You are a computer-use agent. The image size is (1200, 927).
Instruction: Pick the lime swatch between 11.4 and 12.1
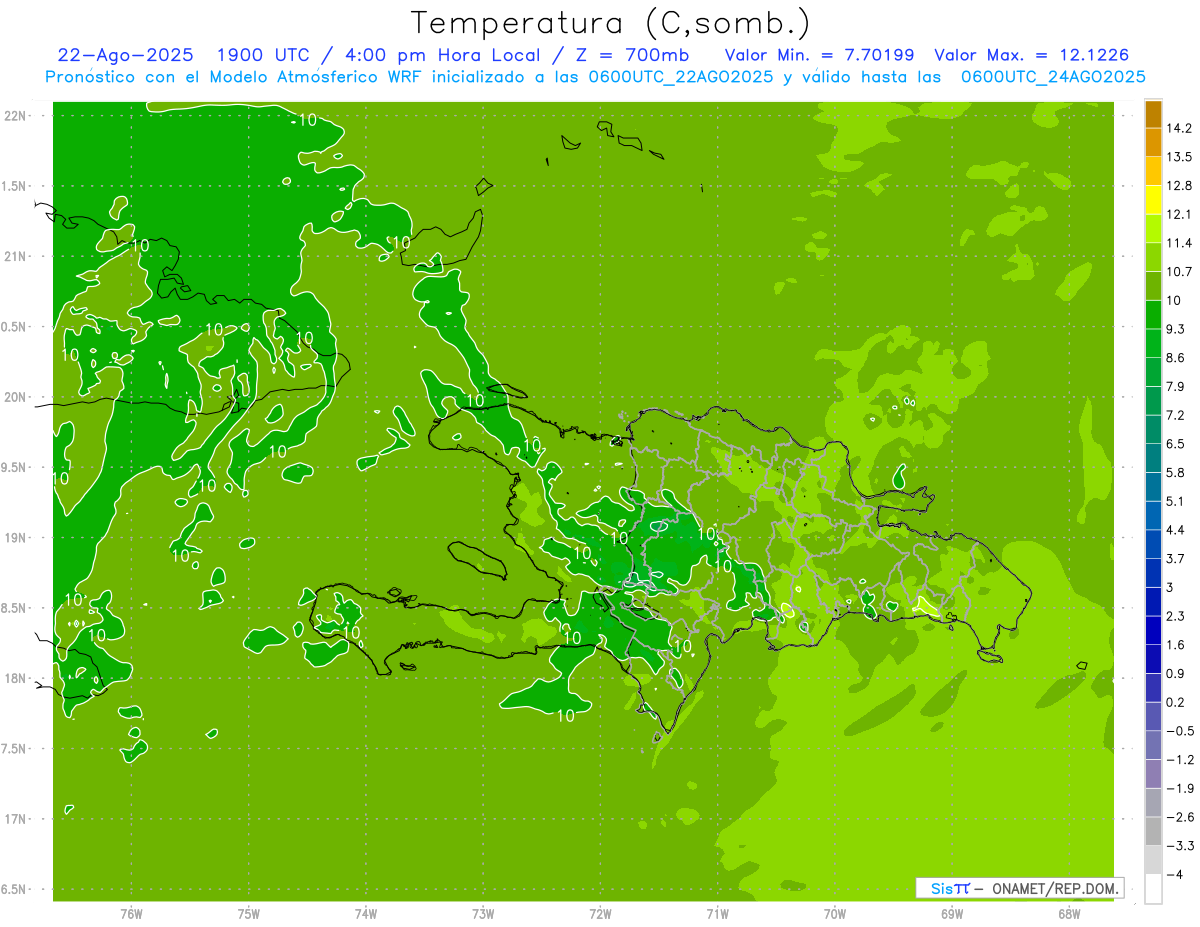[1153, 229]
